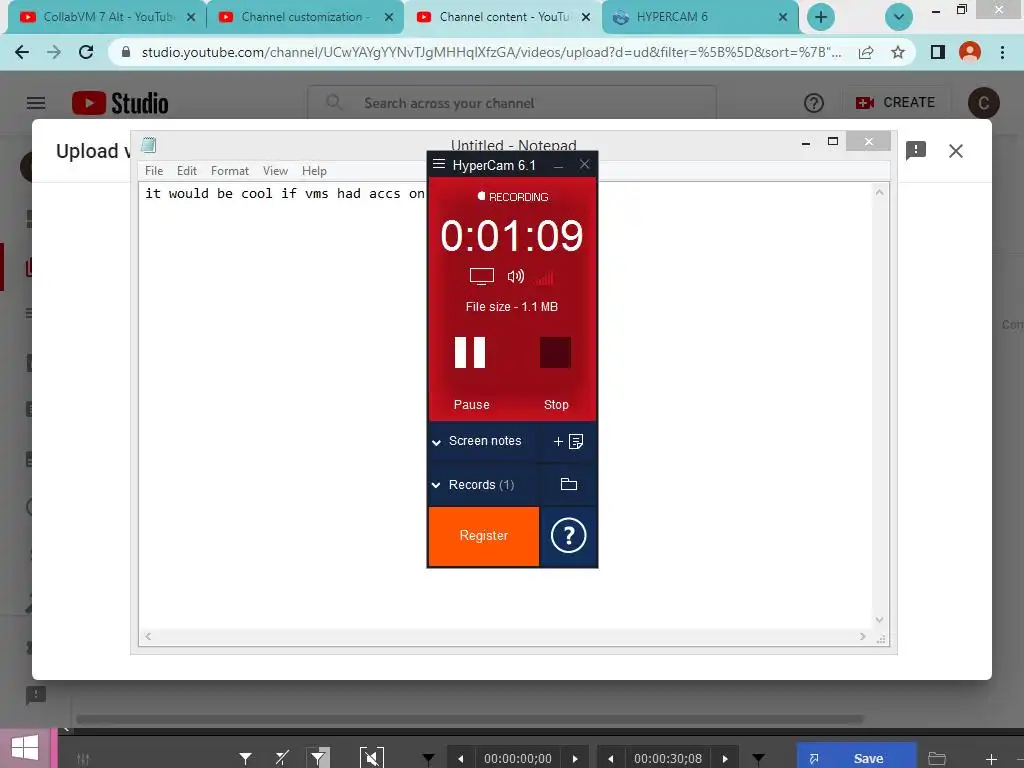
Task: Open the HyperCam hamburger menu
Action: click(439, 165)
